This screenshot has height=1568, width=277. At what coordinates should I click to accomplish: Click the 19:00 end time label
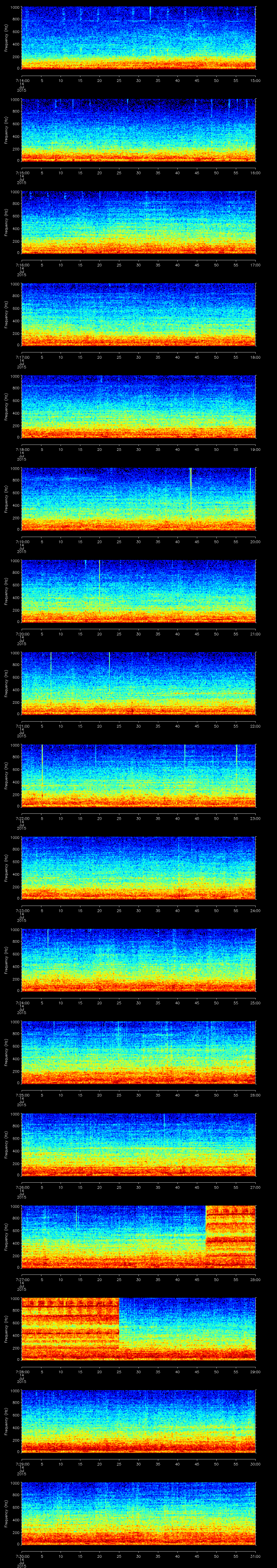tap(256, 449)
